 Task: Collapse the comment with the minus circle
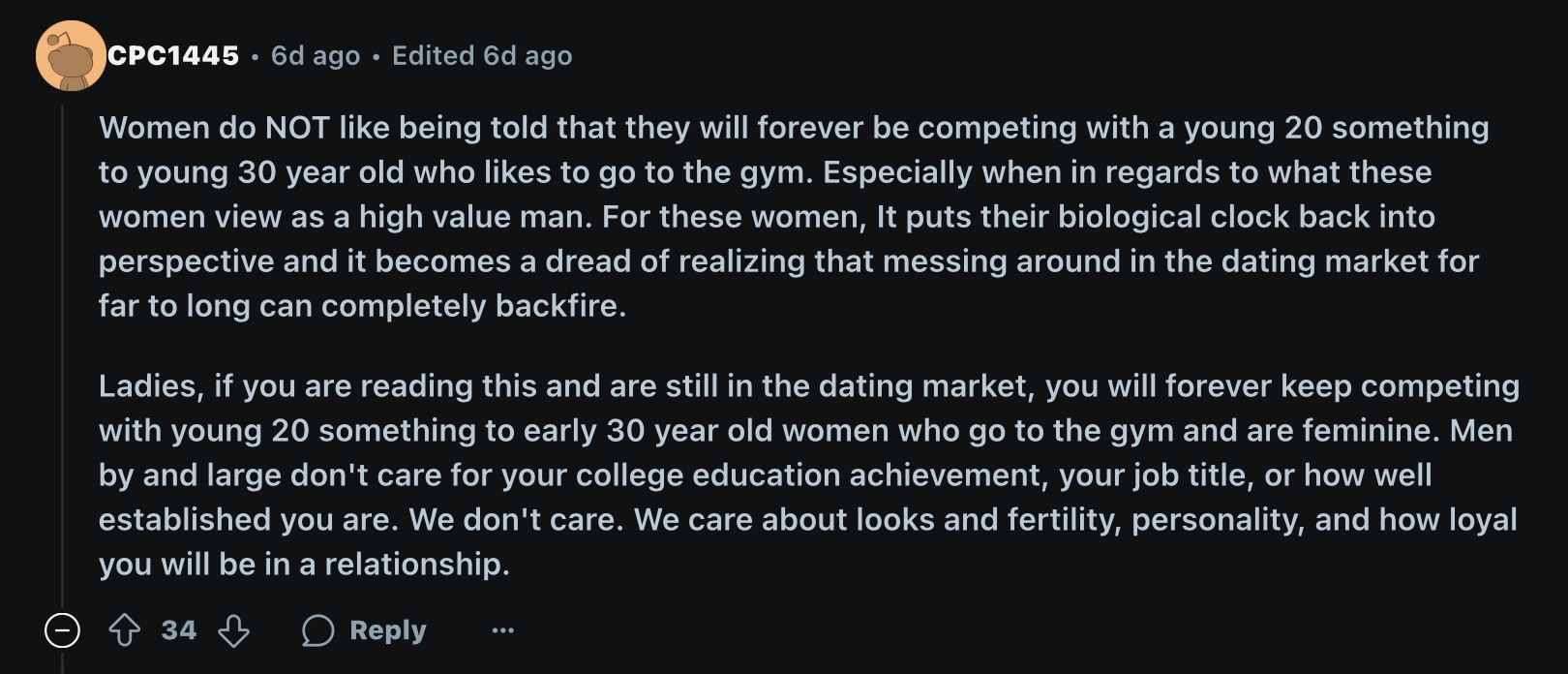coord(62,630)
